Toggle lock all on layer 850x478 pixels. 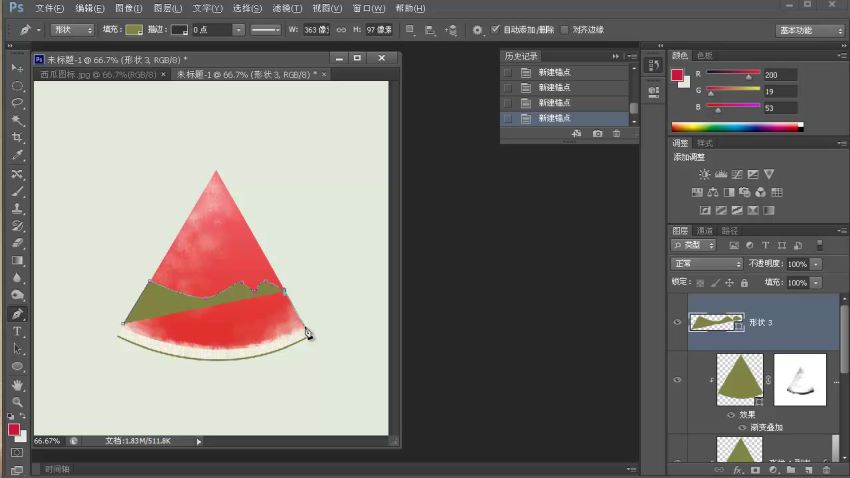tap(744, 282)
